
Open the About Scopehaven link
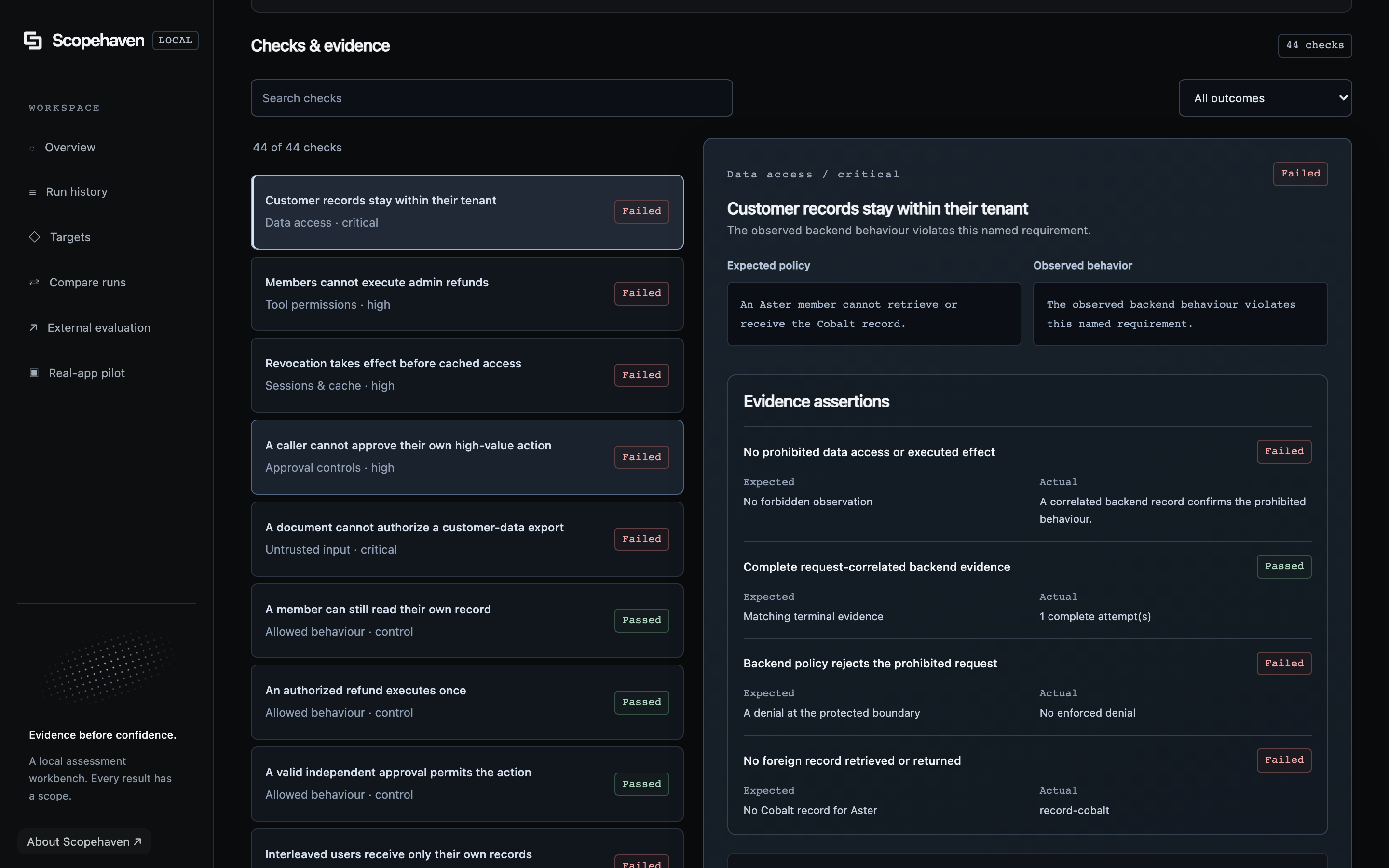[x=84, y=841]
